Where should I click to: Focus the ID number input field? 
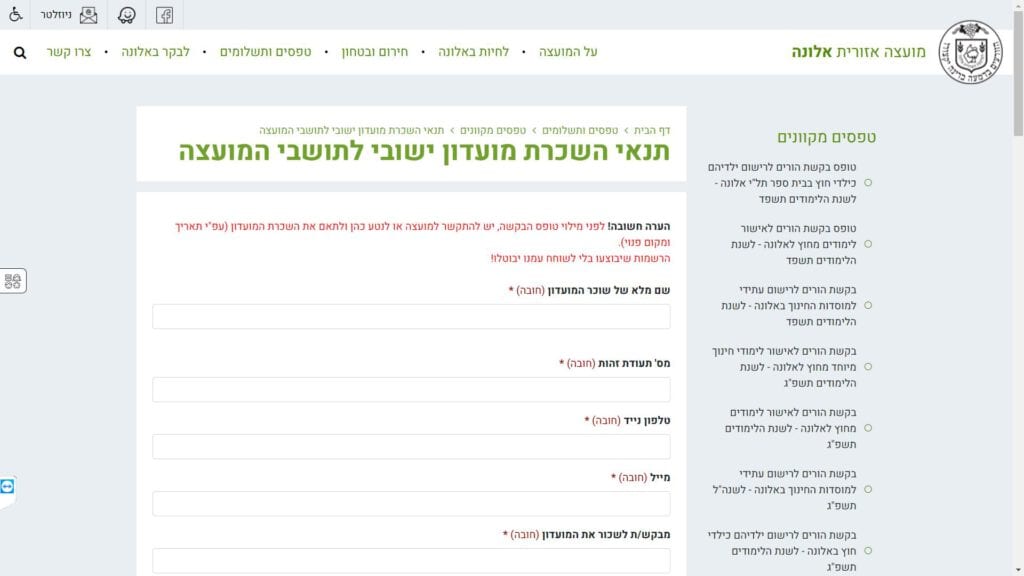(x=411, y=389)
